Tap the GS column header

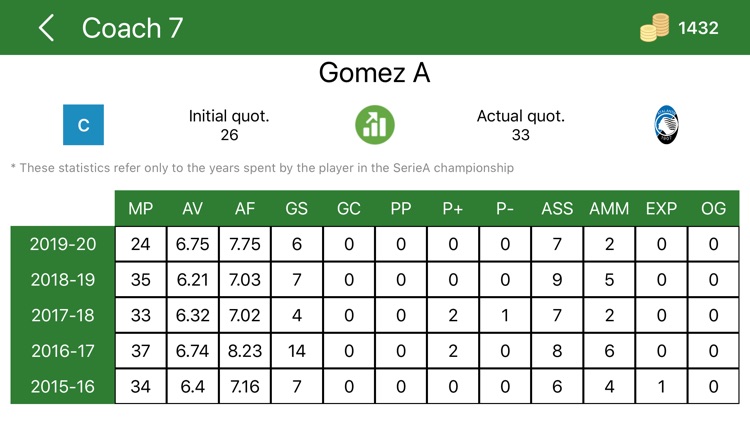[x=297, y=209]
